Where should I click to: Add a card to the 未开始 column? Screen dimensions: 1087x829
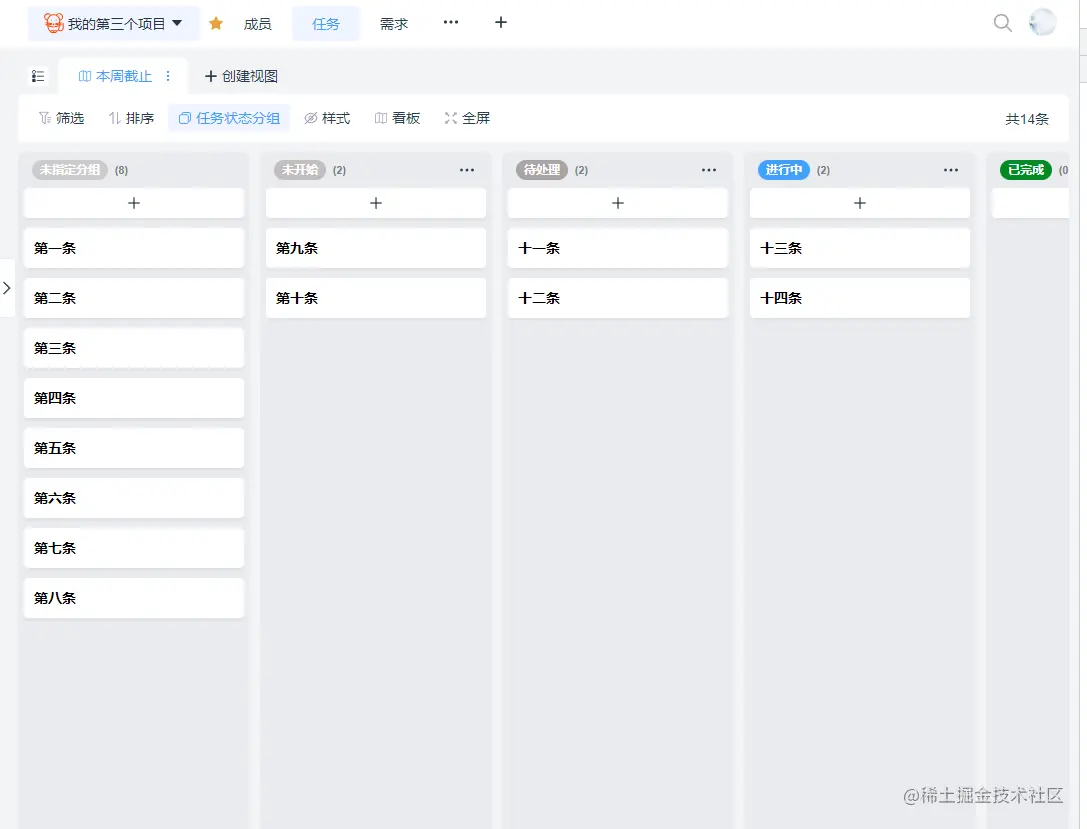pos(376,203)
